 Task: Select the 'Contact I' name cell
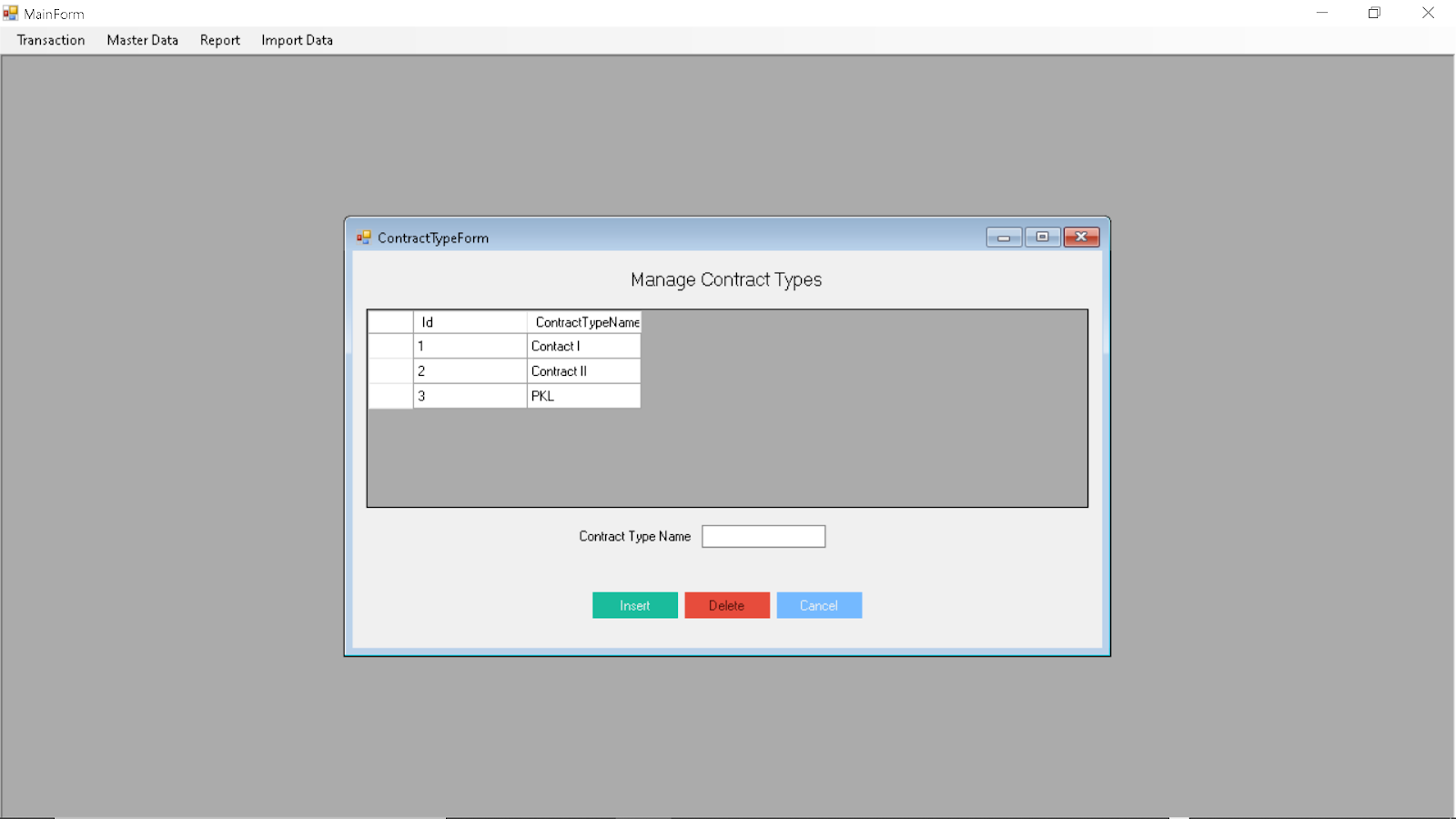click(584, 346)
